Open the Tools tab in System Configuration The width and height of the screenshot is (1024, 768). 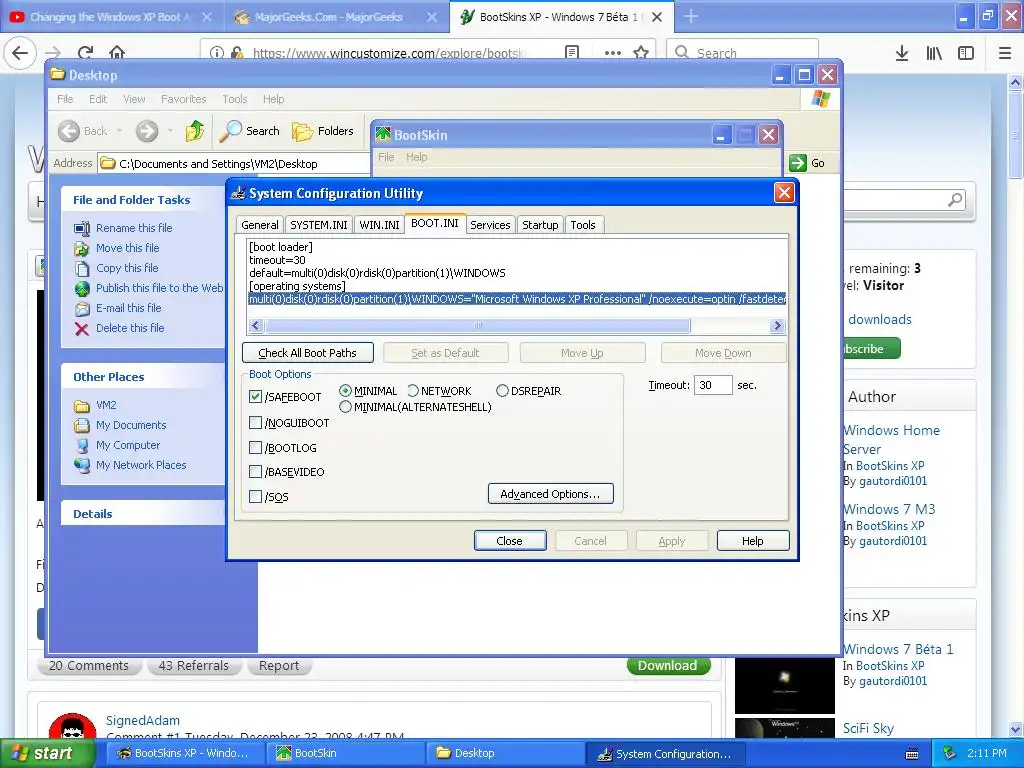pyautogui.click(x=583, y=225)
